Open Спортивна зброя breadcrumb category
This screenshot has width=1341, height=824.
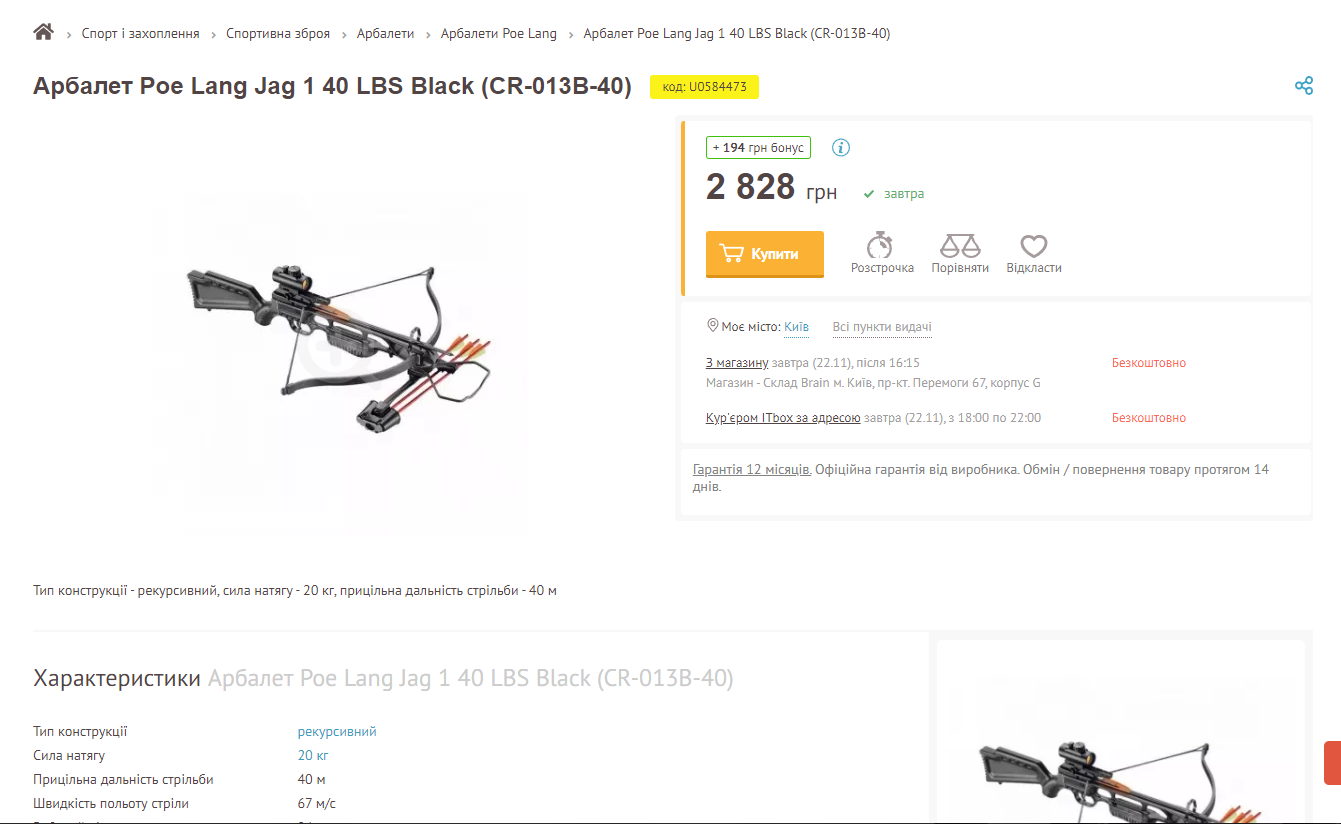pyautogui.click(x=278, y=34)
